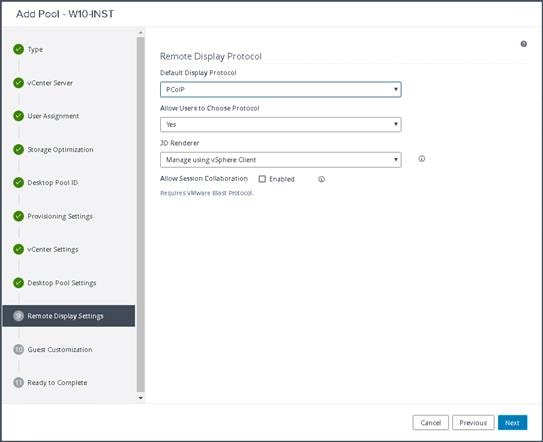Go to the Type step
543x442 pixels.
35,50
